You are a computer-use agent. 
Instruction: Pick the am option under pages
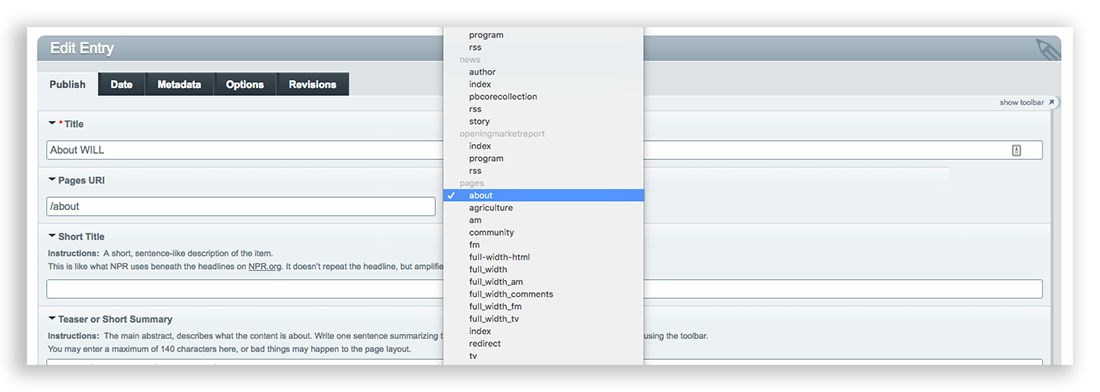544,220
